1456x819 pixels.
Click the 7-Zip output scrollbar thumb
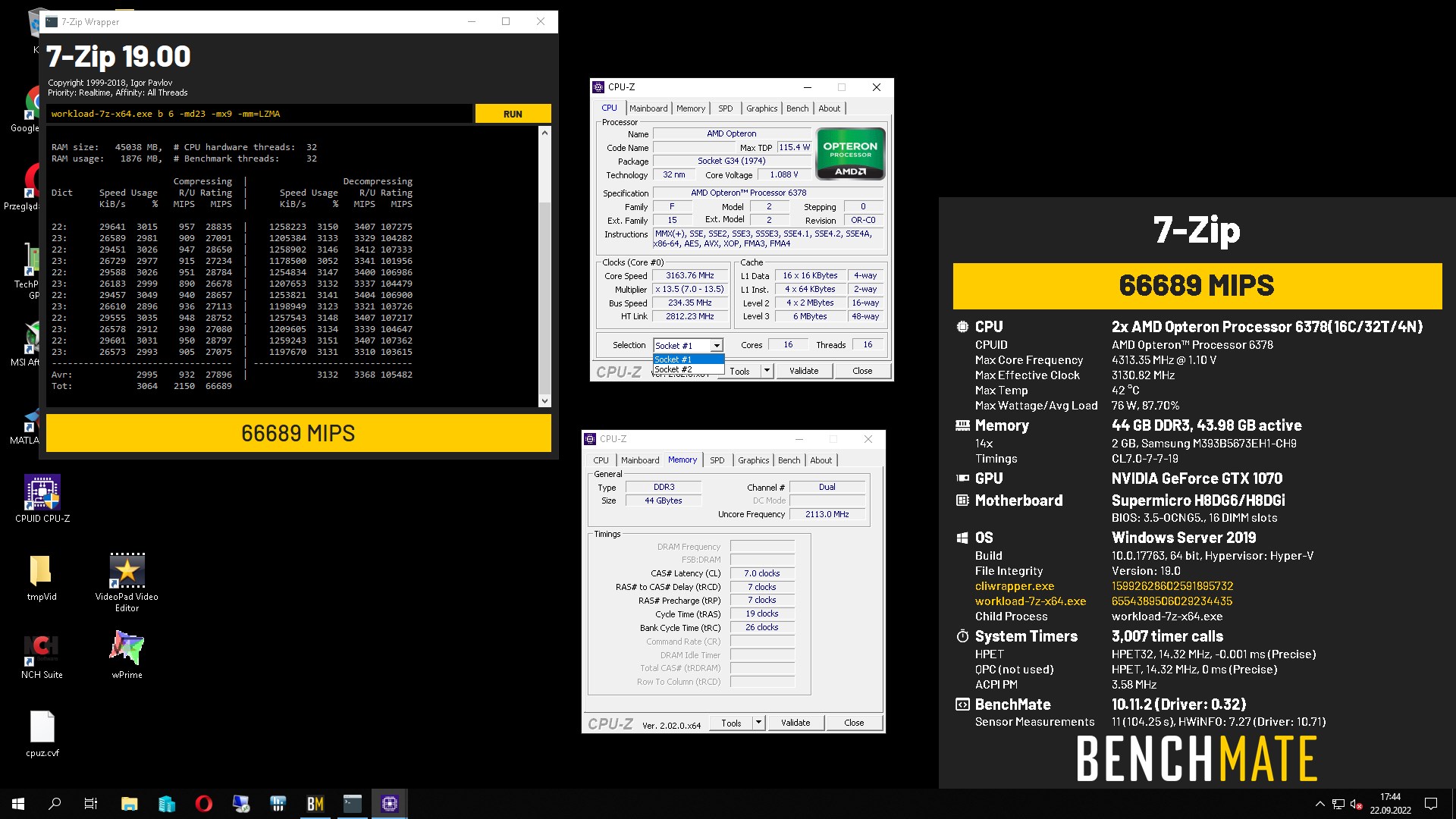pos(544,300)
